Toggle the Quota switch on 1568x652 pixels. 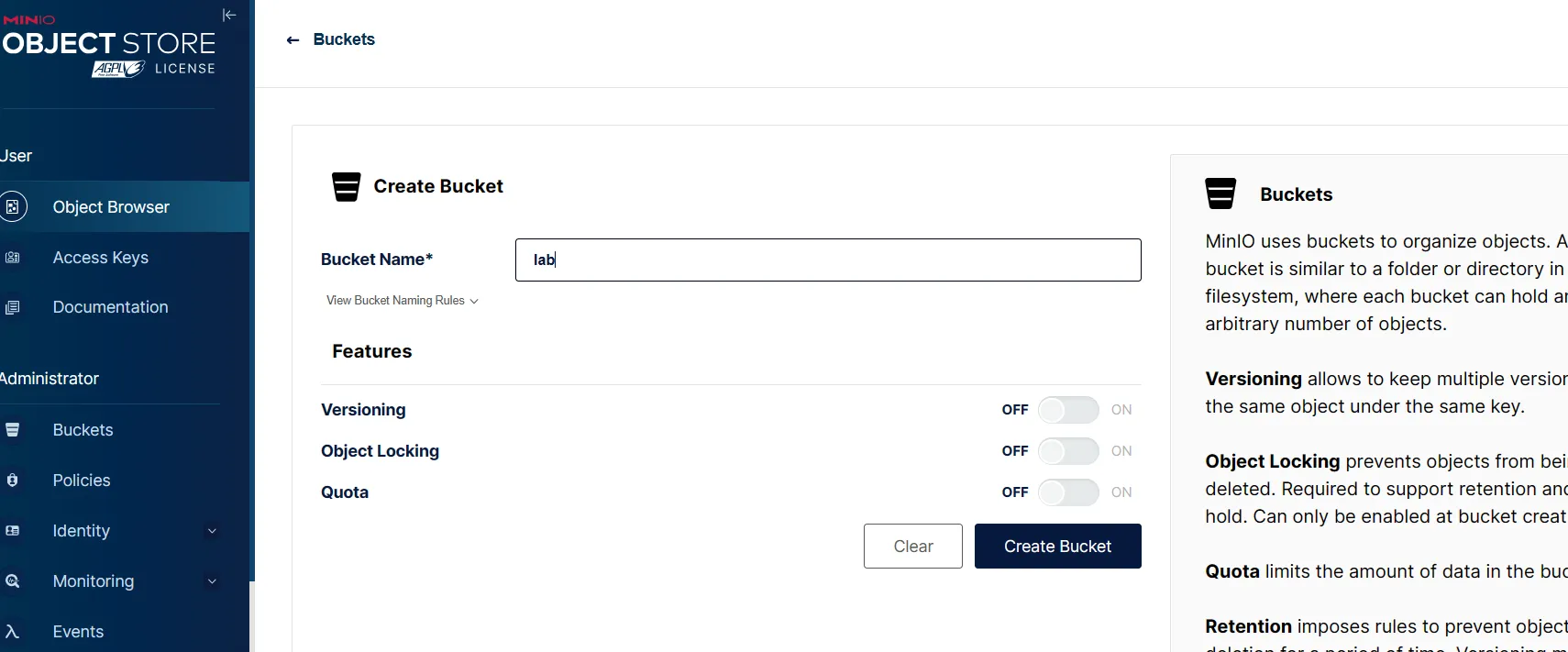click(1068, 492)
